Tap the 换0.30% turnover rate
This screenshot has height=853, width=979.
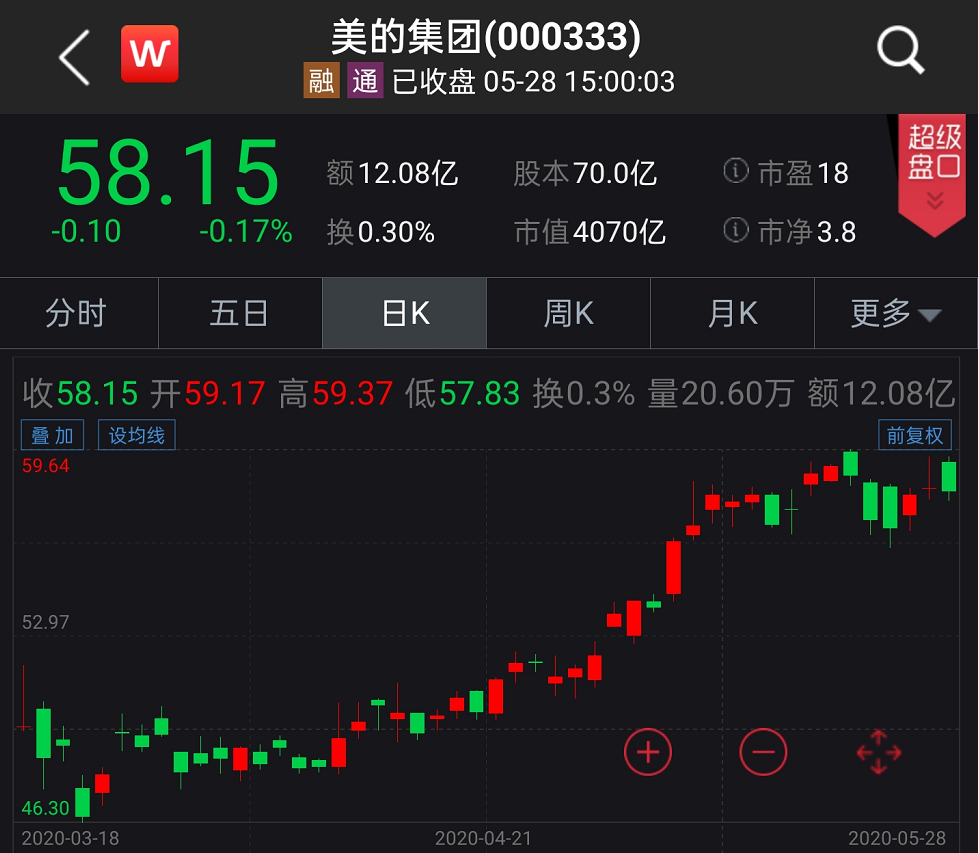pyautogui.click(x=381, y=232)
